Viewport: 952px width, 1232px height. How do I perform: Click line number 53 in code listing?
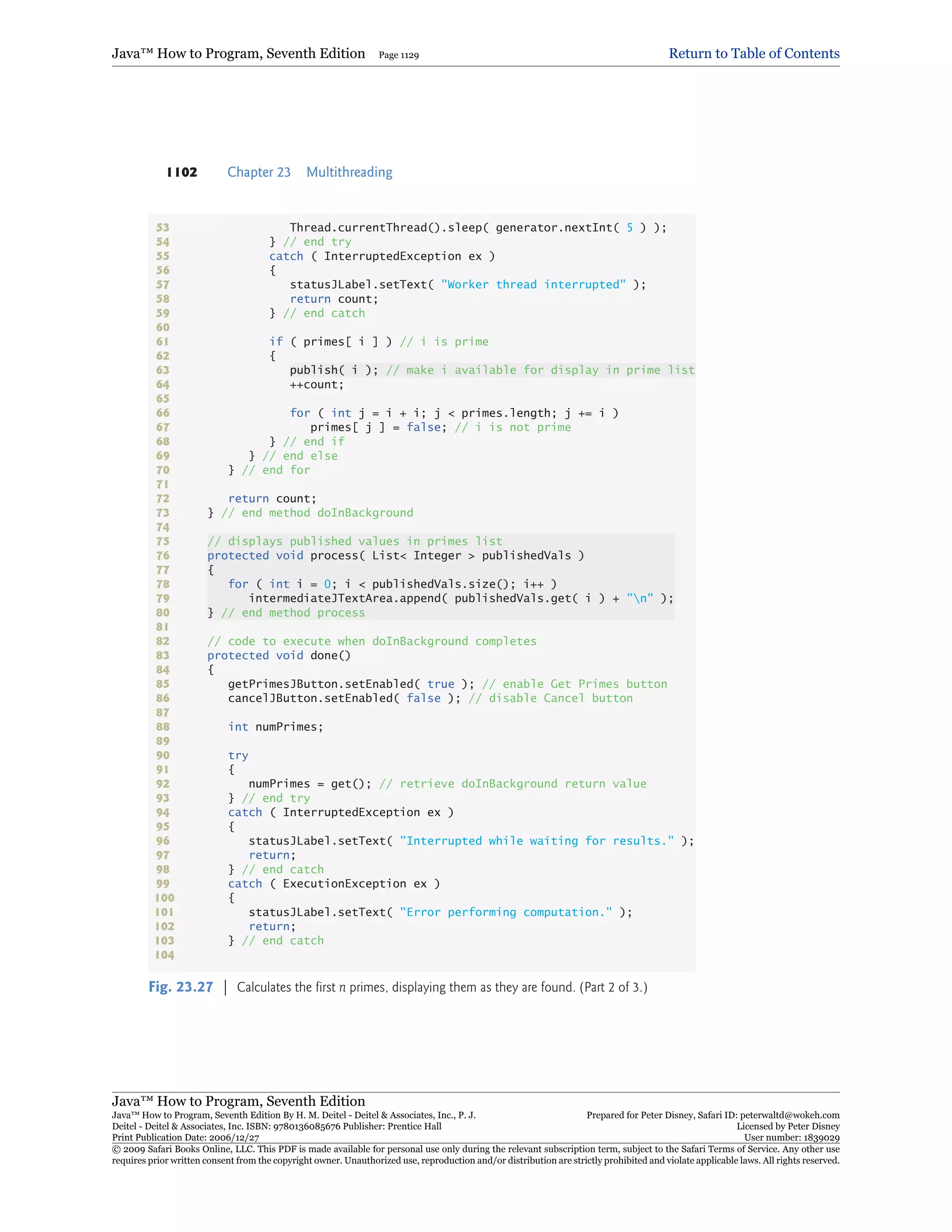point(163,227)
